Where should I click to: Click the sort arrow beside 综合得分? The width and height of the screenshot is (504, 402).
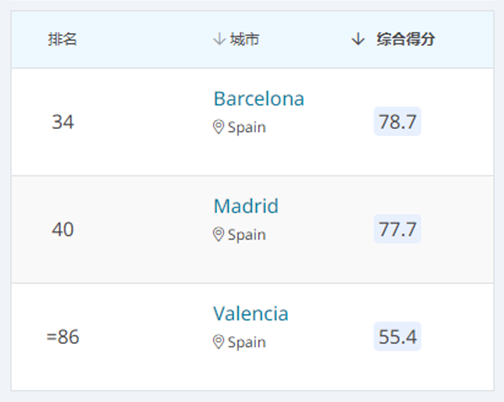[358, 39]
